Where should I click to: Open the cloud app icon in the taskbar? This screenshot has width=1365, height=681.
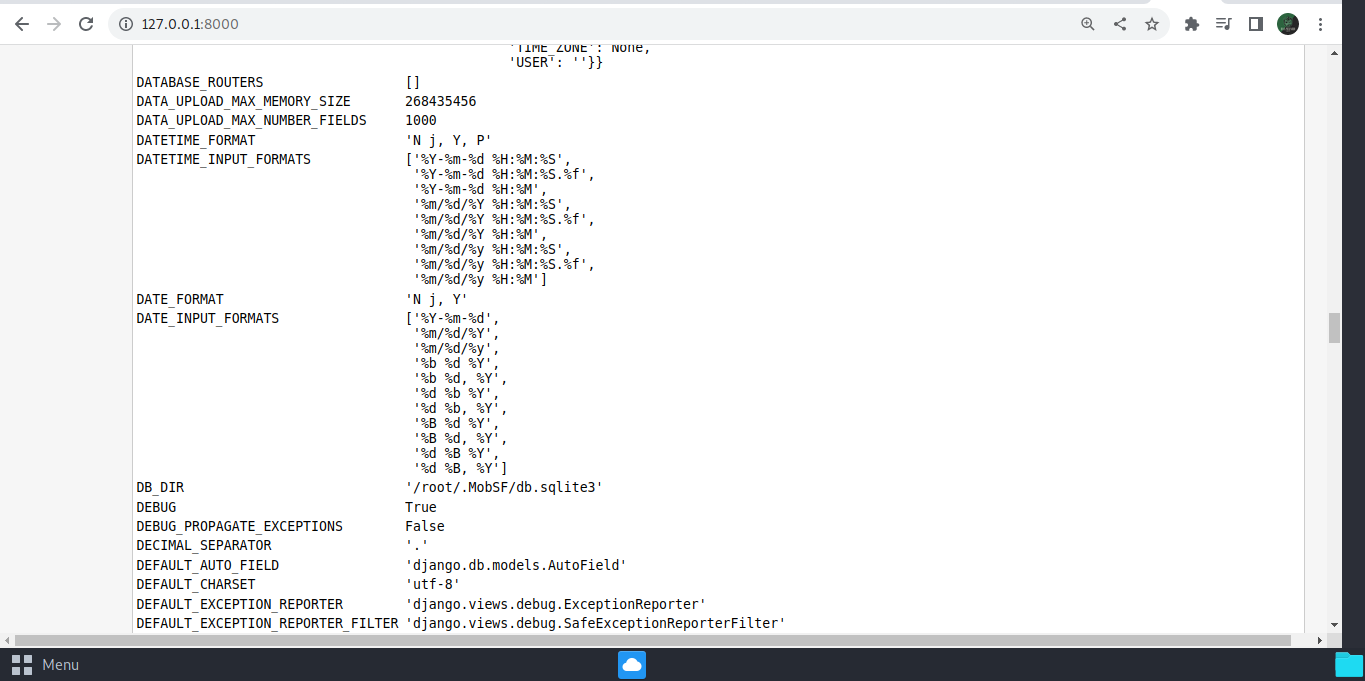(x=631, y=664)
